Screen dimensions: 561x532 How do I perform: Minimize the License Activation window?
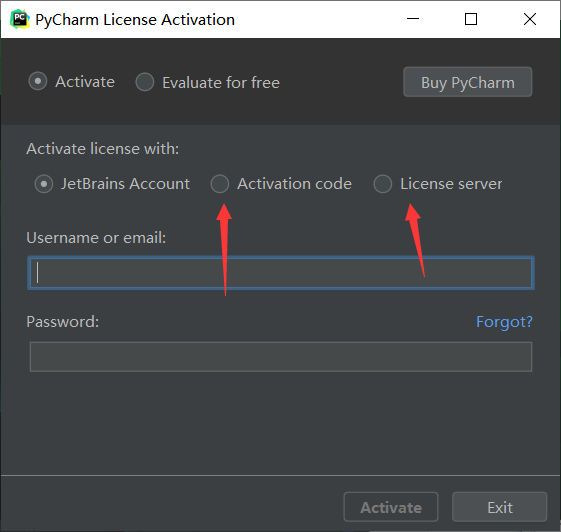coord(413,19)
